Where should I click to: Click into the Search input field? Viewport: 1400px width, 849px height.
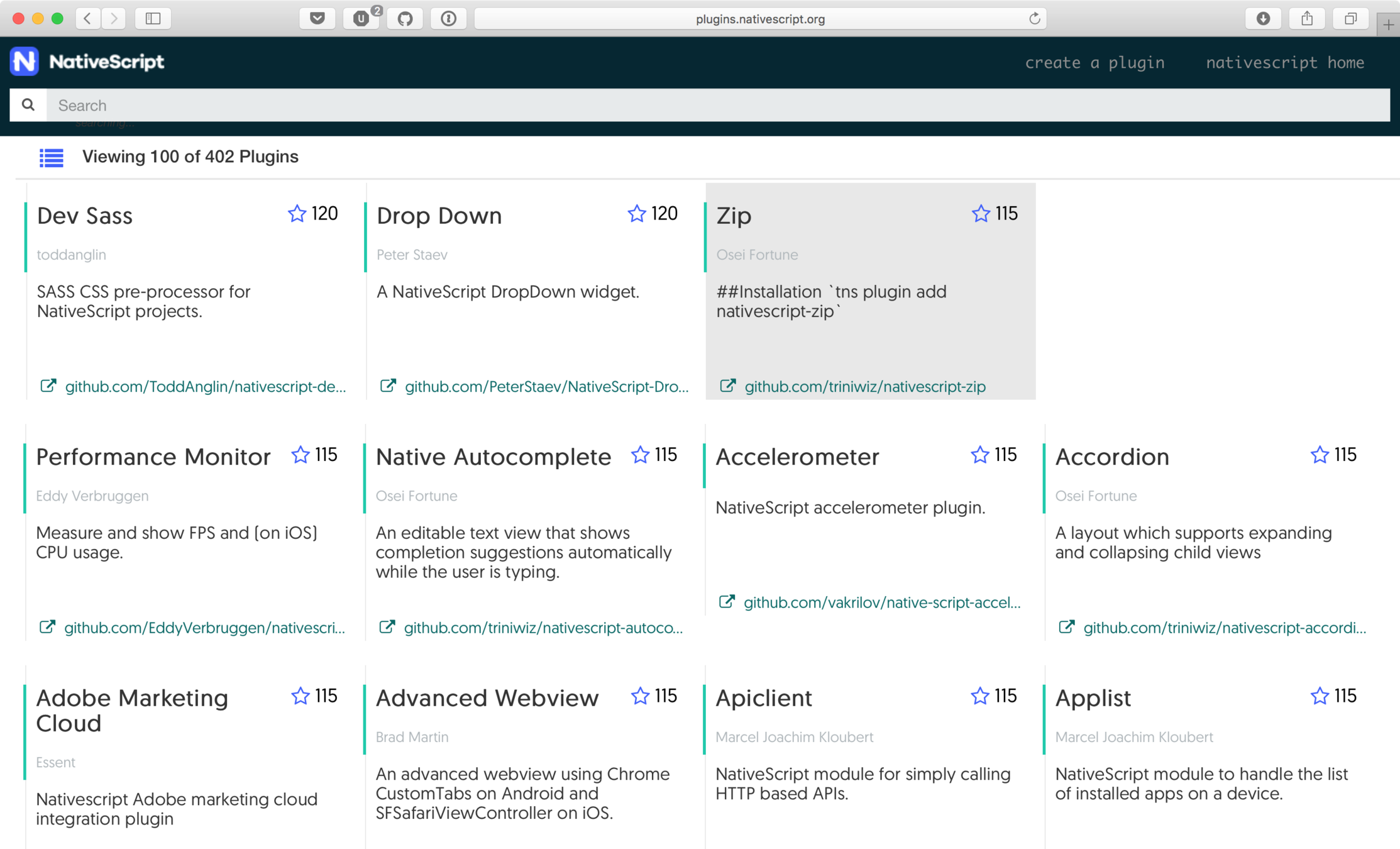tap(717, 105)
